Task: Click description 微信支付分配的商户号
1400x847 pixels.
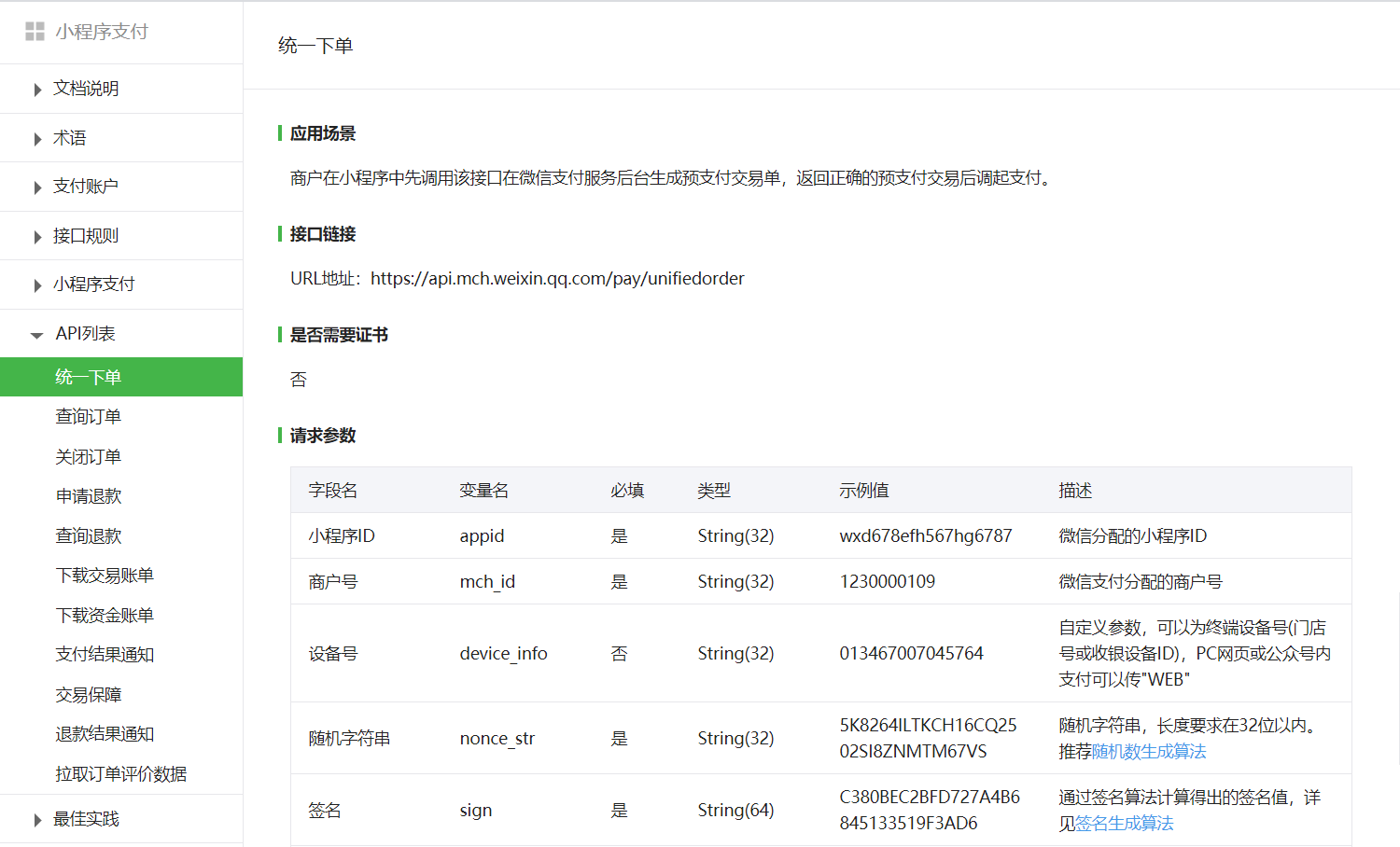Action: (x=1141, y=582)
